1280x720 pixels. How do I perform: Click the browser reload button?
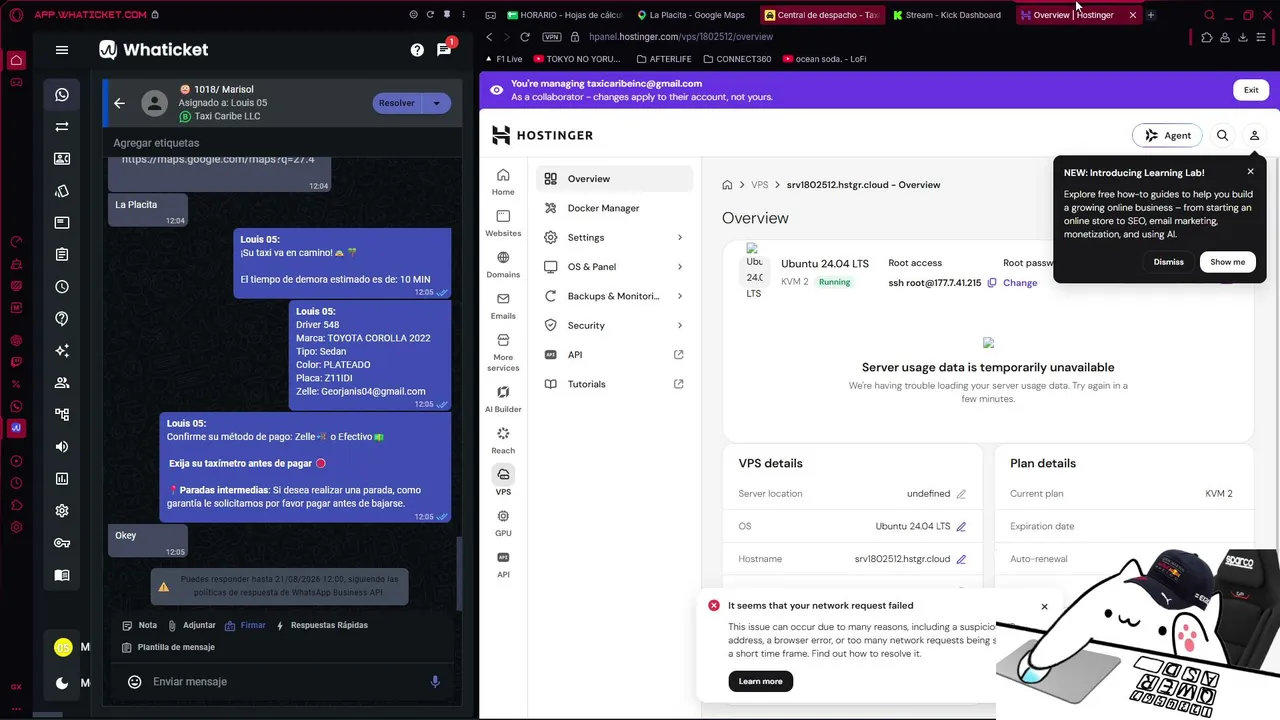point(524,37)
